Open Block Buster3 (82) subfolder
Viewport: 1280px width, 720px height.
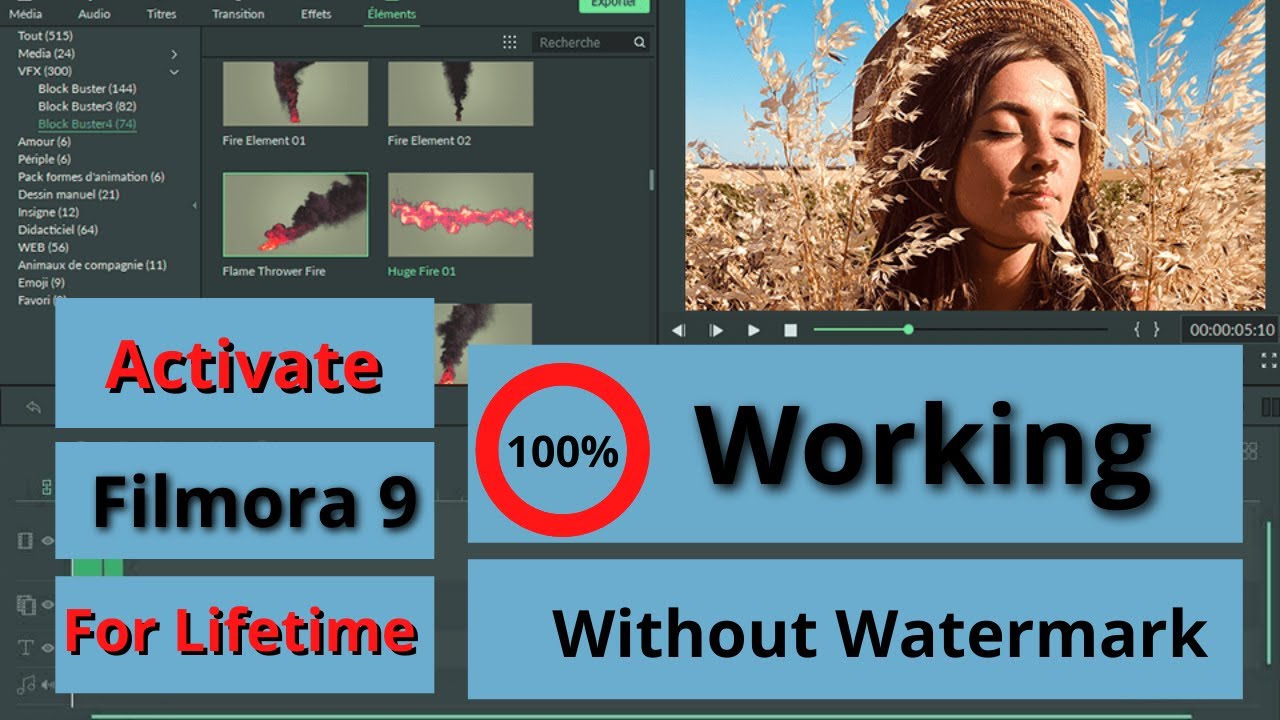tap(87, 106)
